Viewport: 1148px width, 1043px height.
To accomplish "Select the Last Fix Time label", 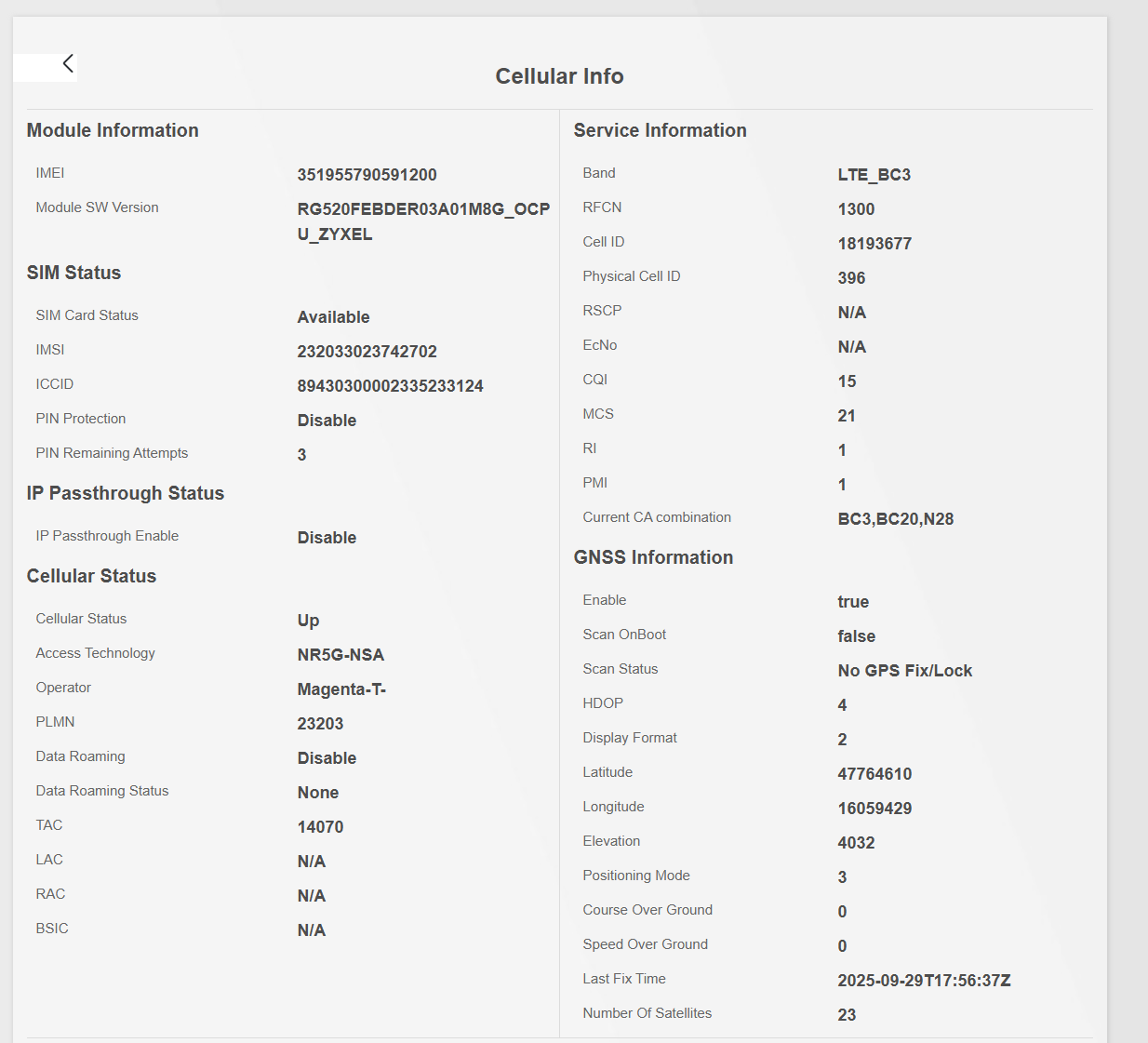I will tap(624, 979).
